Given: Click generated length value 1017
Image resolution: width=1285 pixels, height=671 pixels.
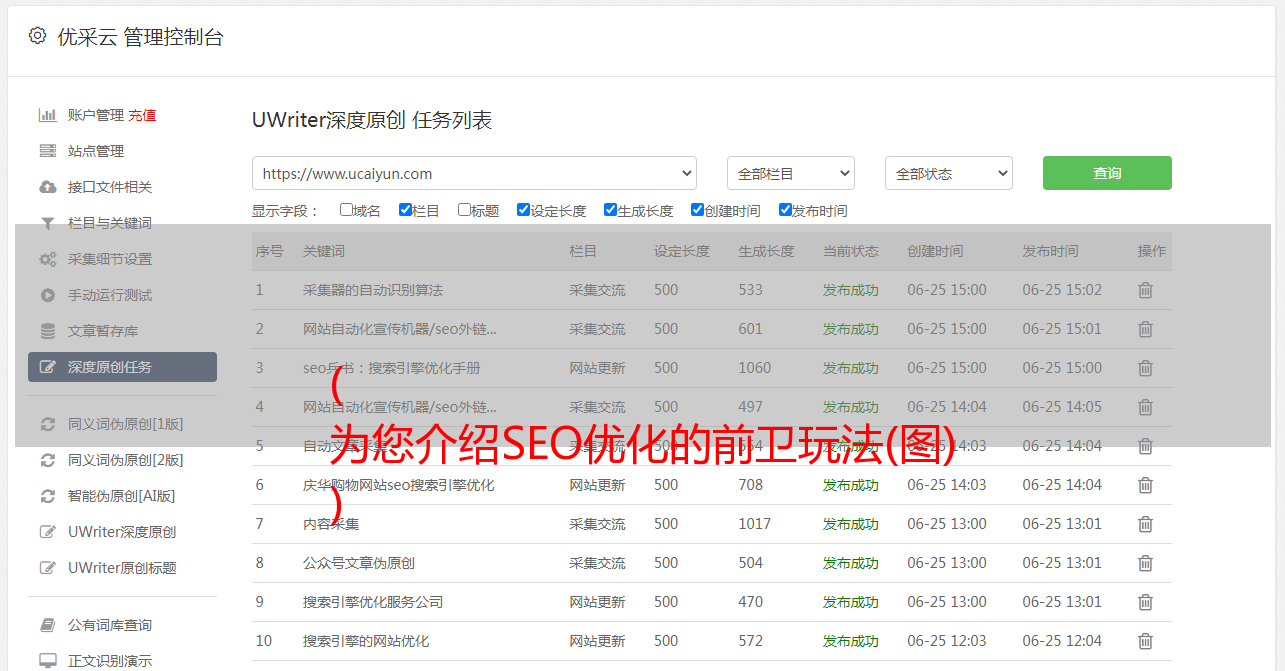Looking at the screenshot, I should click(x=755, y=524).
